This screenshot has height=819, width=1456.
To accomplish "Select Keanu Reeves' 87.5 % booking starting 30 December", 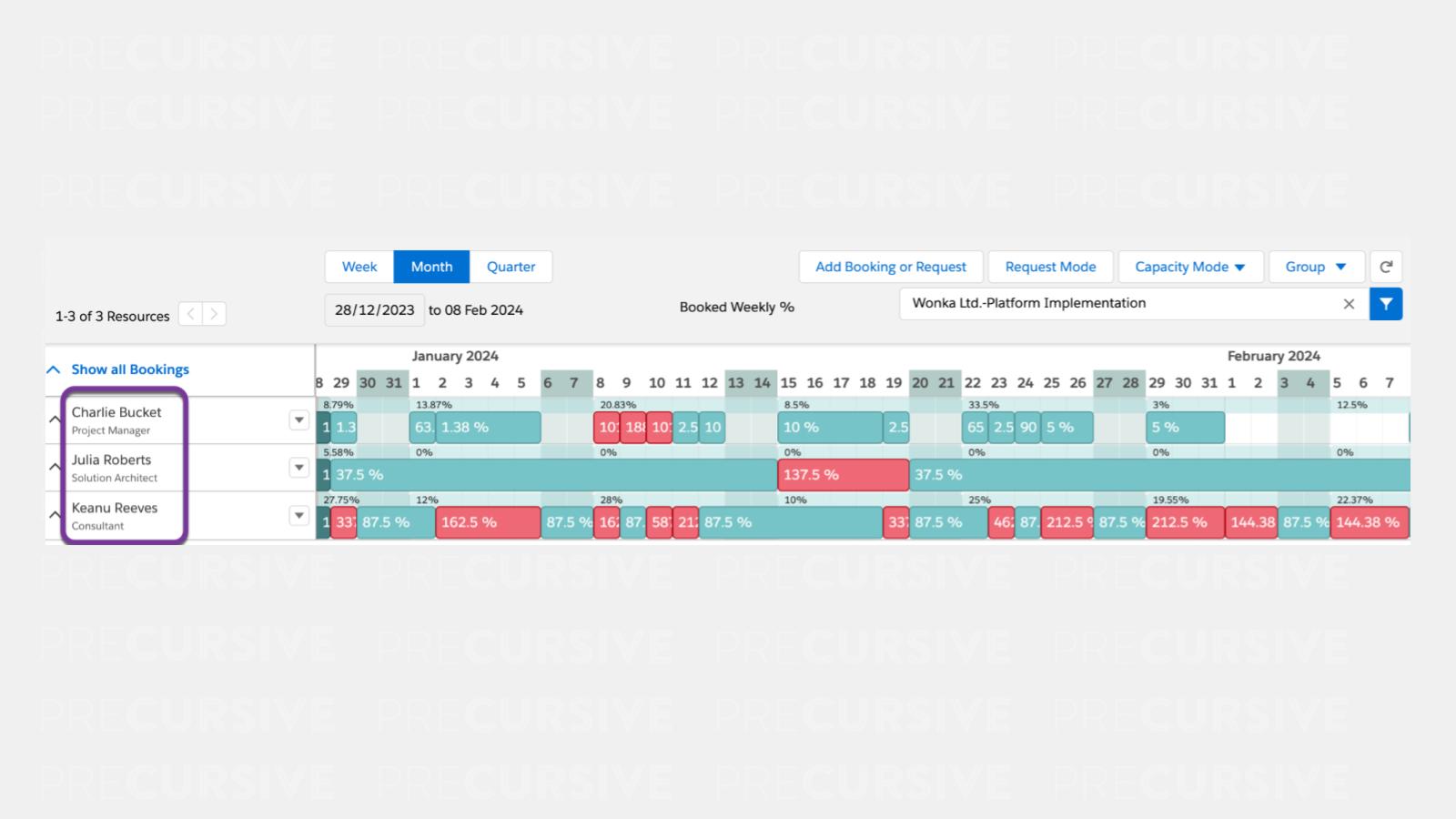I will click(396, 522).
